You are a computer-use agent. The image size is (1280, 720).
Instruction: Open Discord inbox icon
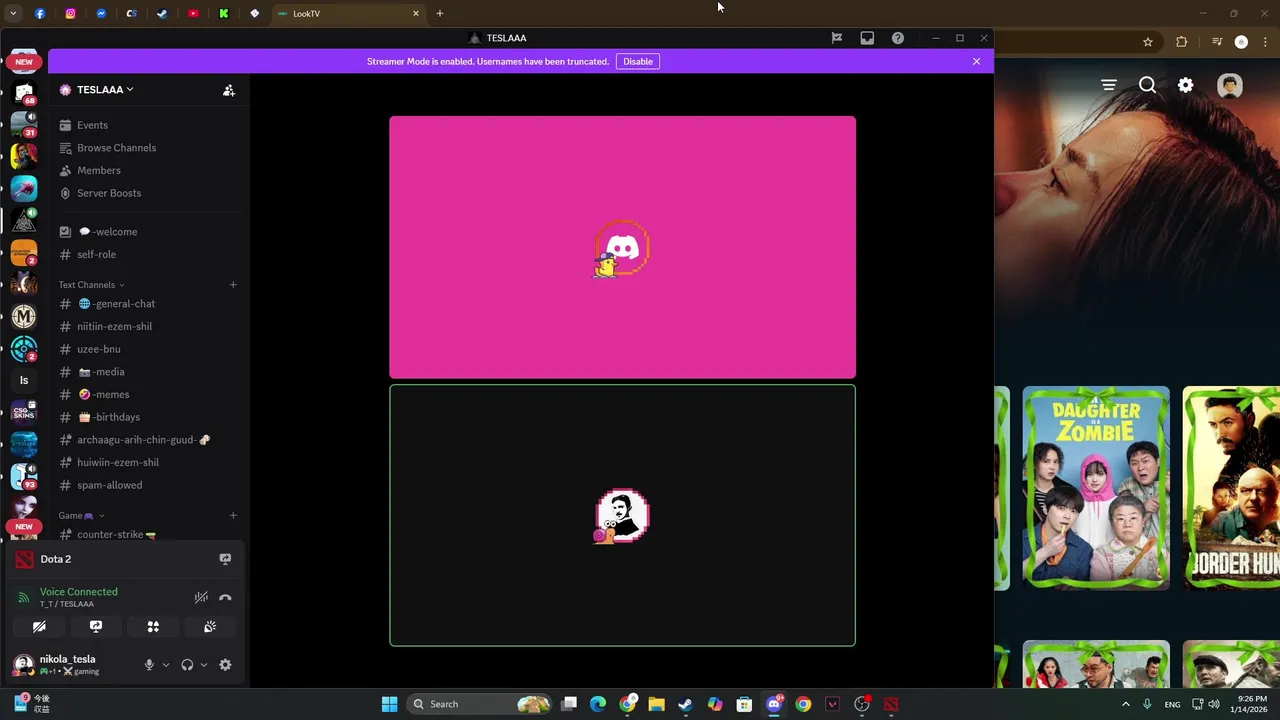(867, 38)
